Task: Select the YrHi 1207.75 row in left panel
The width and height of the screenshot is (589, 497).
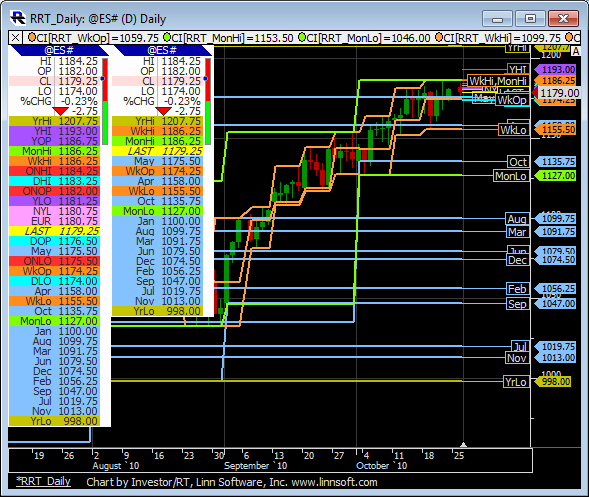Action: coord(54,121)
